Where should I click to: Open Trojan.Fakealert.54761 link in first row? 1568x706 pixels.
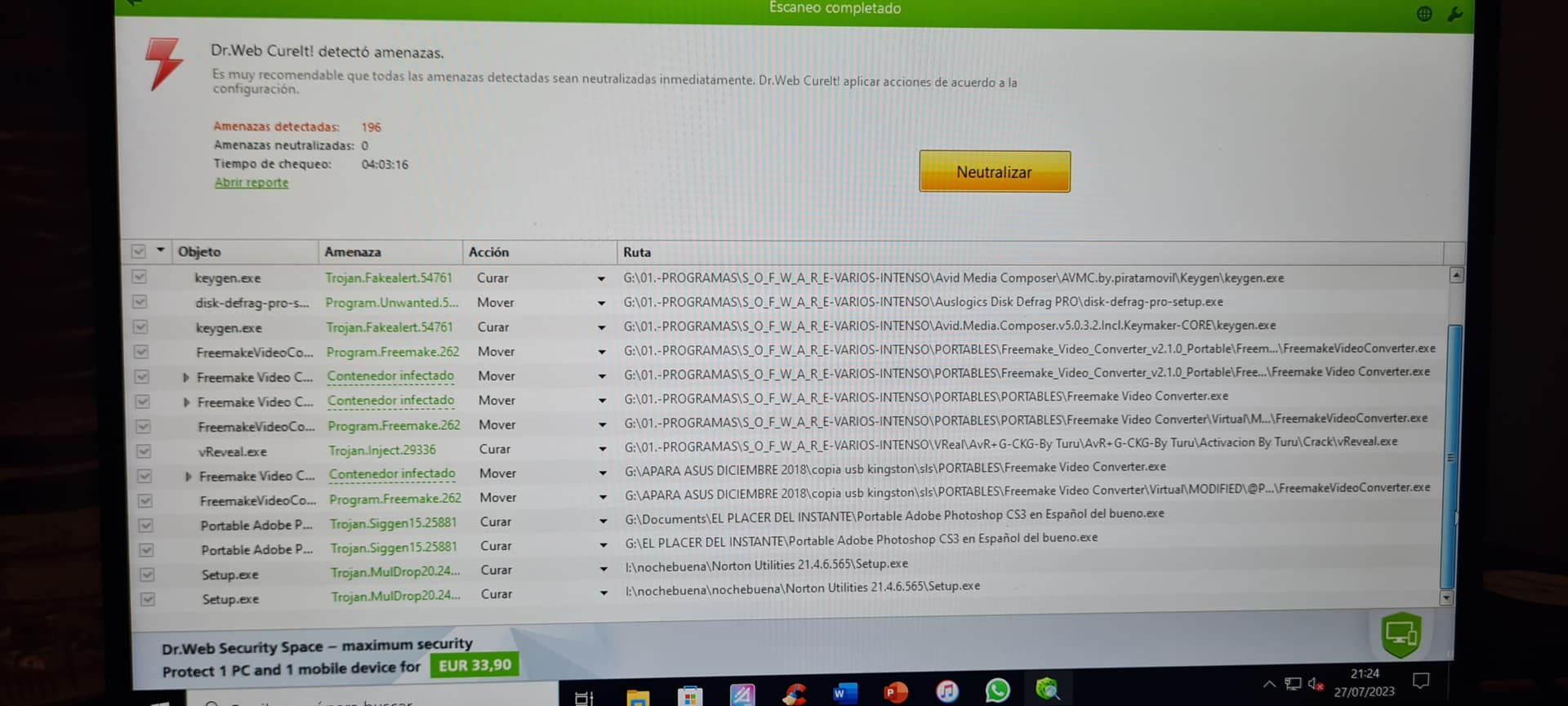tap(389, 278)
